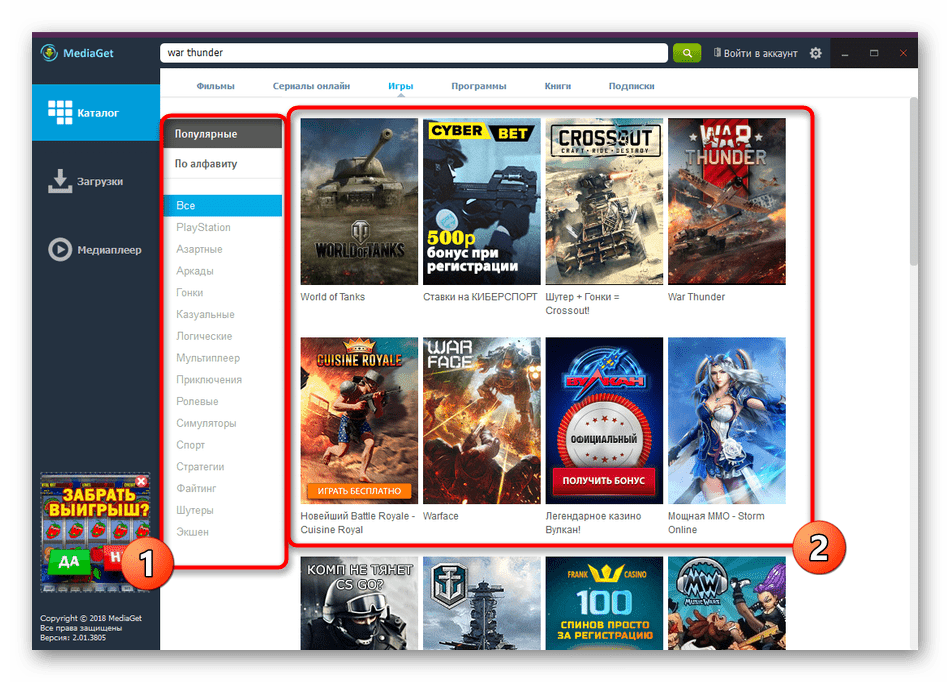This screenshot has height=682, width=950.
Task: Minimize the MediaGet window
Action: click(x=845, y=53)
